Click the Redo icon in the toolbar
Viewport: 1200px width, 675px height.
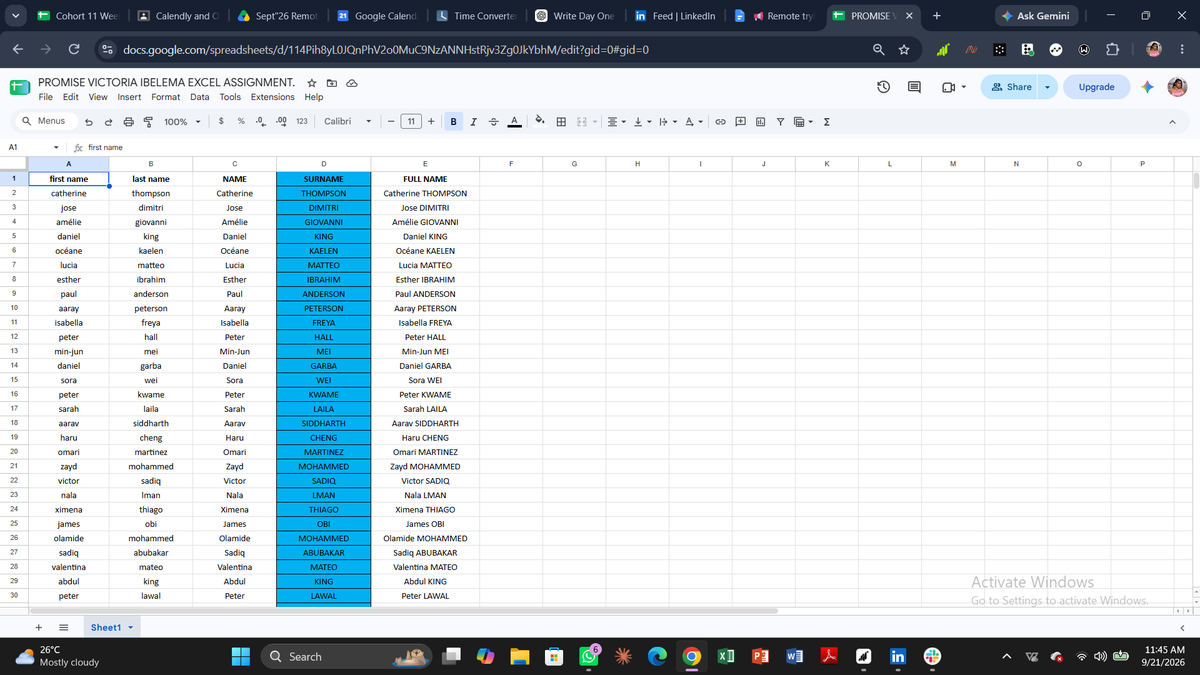coord(111,121)
